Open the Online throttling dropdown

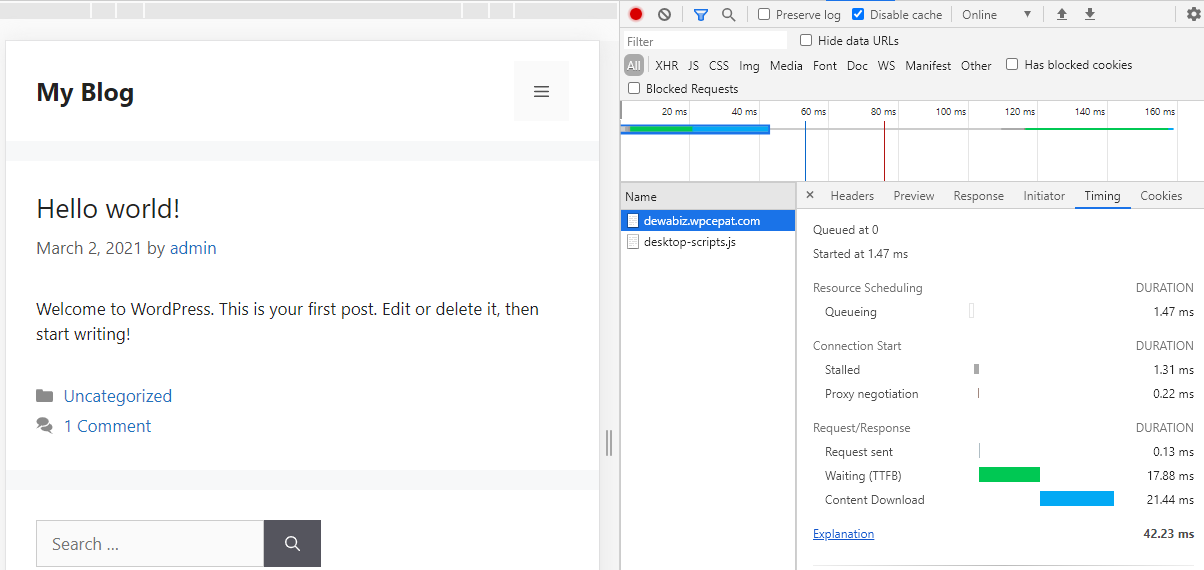click(995, 15)
